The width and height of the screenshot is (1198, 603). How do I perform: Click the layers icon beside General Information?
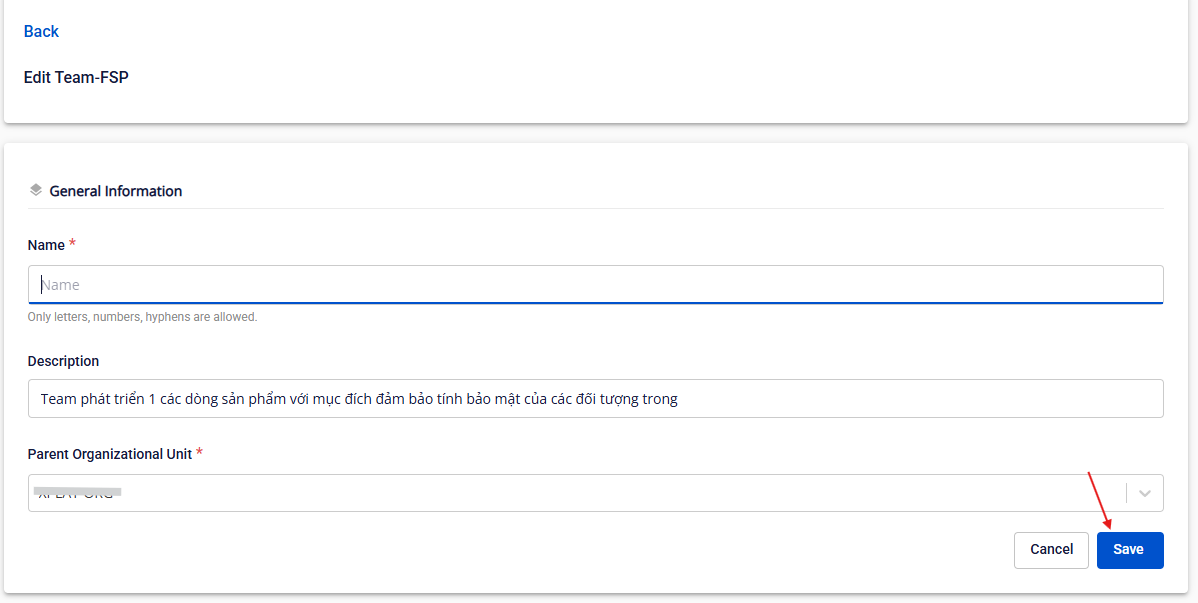36,190
